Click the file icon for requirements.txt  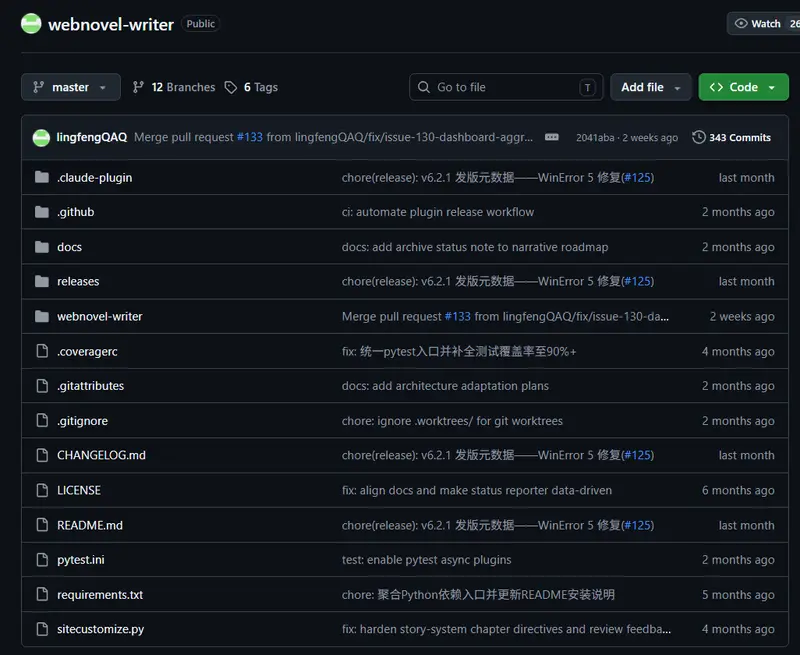point(42,594)
